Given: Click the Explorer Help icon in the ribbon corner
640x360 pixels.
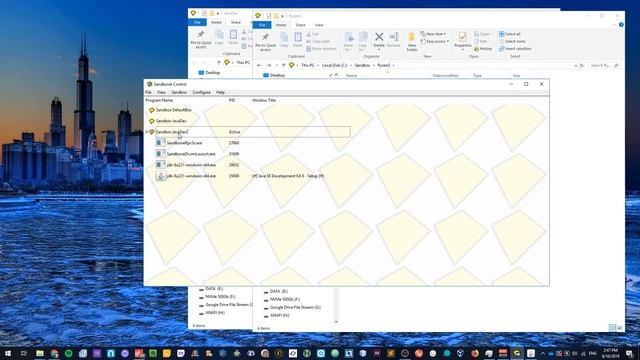Looking at the screenshot, I should (x=621, y=25).
